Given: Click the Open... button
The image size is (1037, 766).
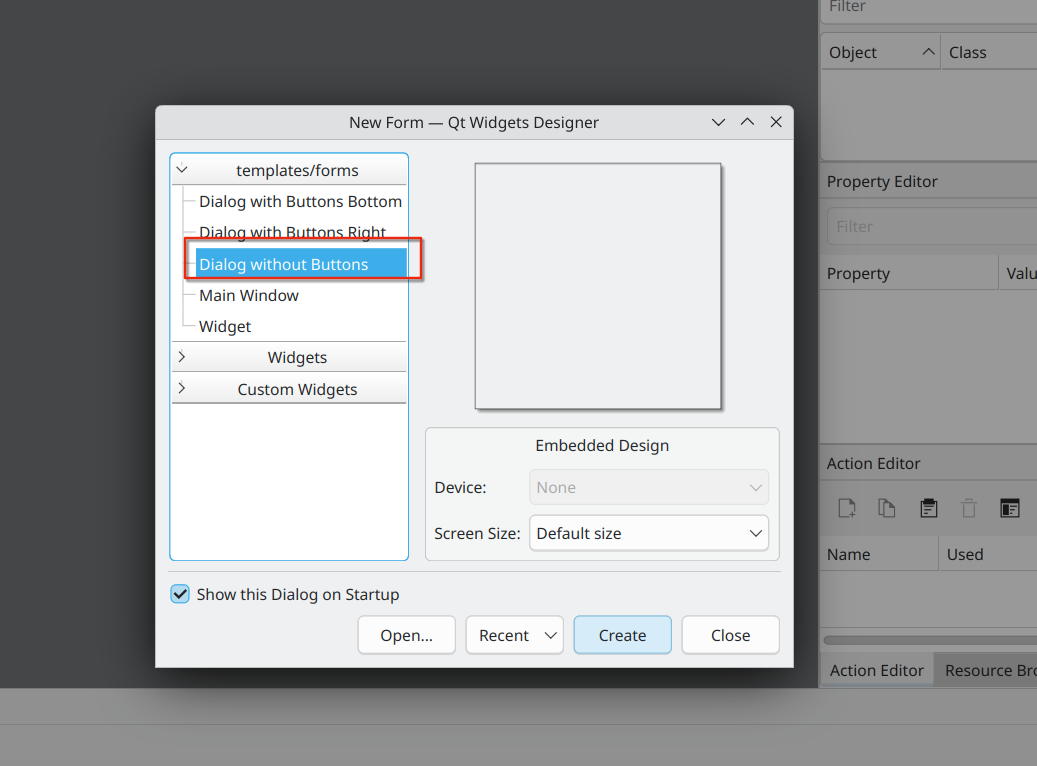Looking at the screenshot, I should pos(407,635).
